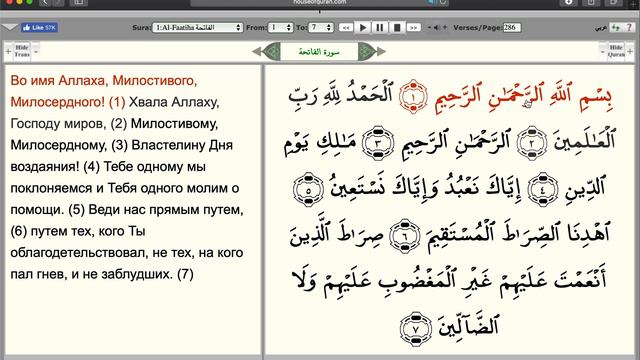Go to previous sura with left arrow
This screenshot has width=640, height=360.
[x=257, y=51]
